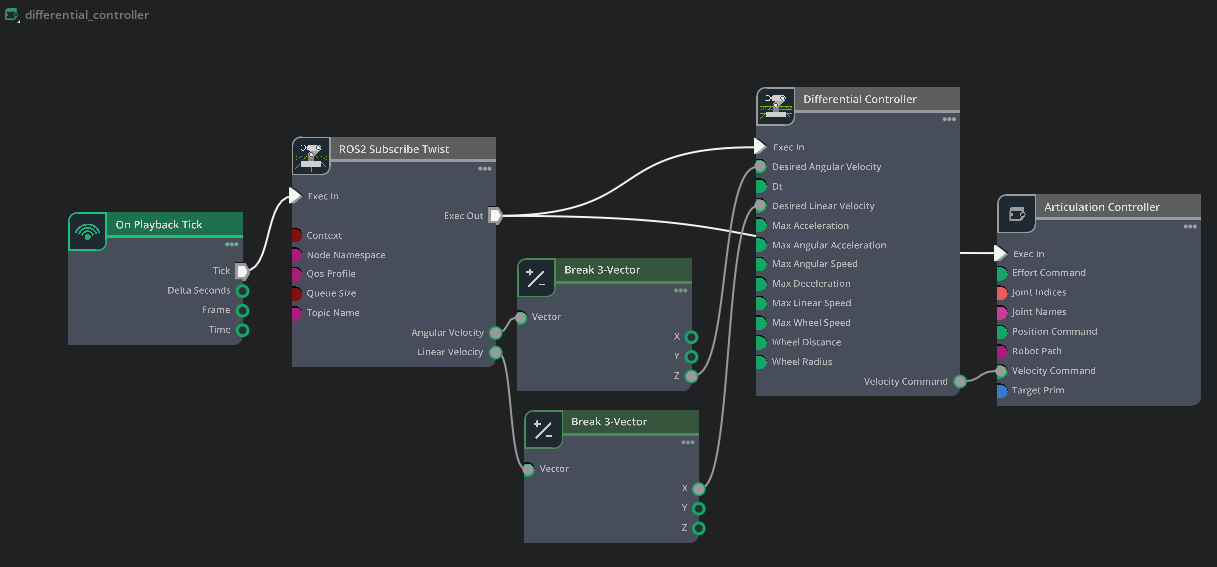Click the upper Break 3-Vector Y output port
This screenshot has width=1217, height=567.
pyautogui.click(x=692, y=356)
